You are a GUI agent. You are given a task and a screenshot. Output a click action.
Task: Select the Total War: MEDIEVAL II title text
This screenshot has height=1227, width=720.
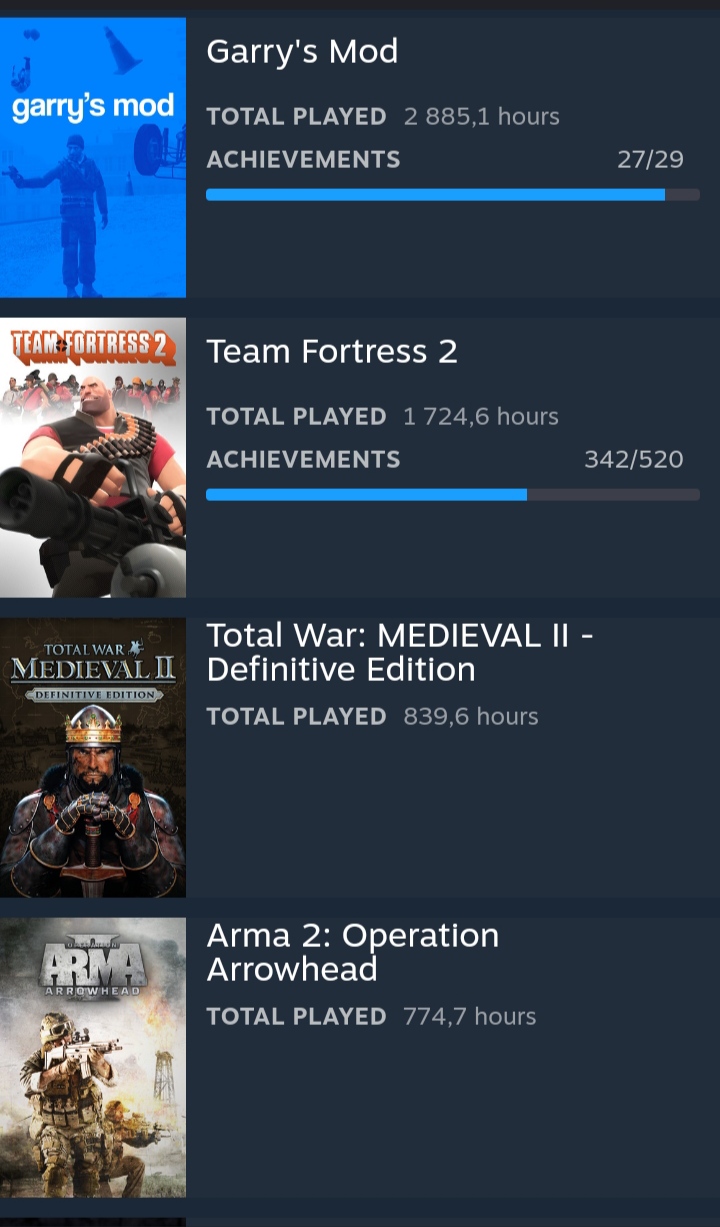click(x=400, y=652)
